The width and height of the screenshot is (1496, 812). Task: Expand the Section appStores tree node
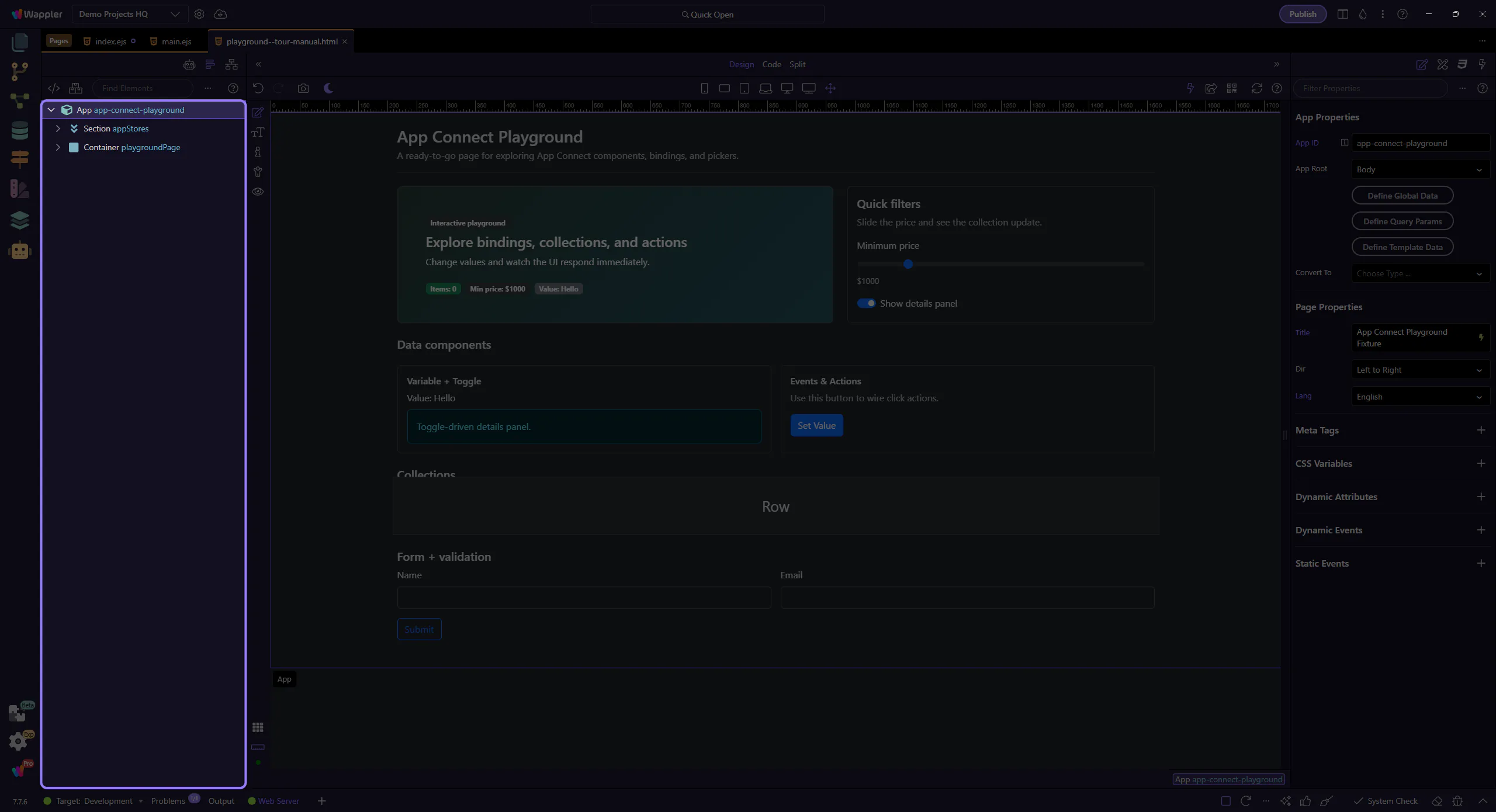point(58,129)
